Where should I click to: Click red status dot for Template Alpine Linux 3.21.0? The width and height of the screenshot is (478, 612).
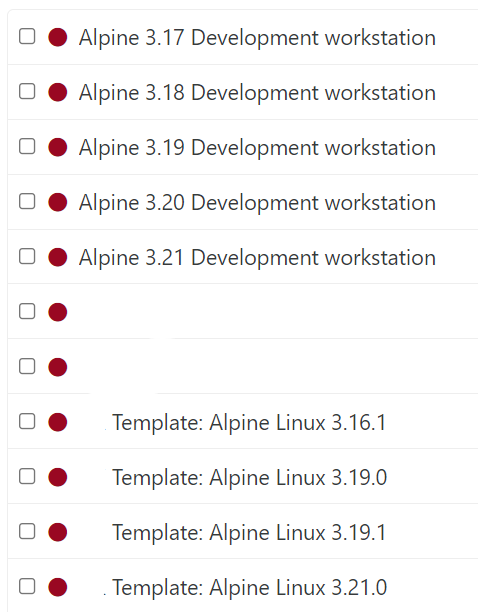[x=58, y=587]
